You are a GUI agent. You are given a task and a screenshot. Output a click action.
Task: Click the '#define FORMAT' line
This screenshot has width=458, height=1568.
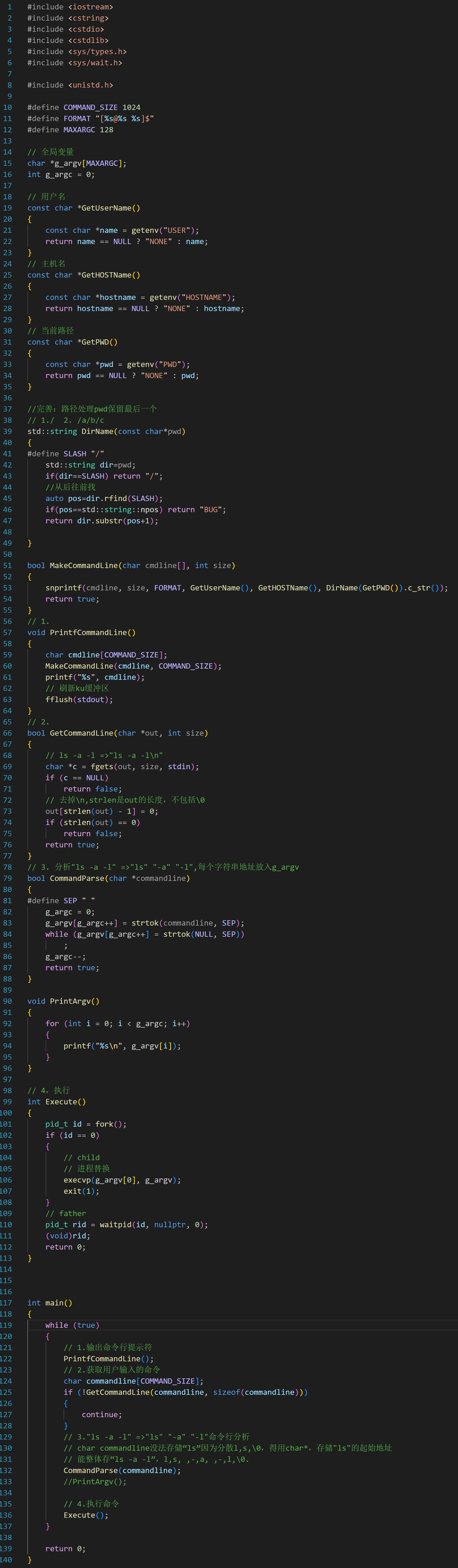(x=91, y=119)
